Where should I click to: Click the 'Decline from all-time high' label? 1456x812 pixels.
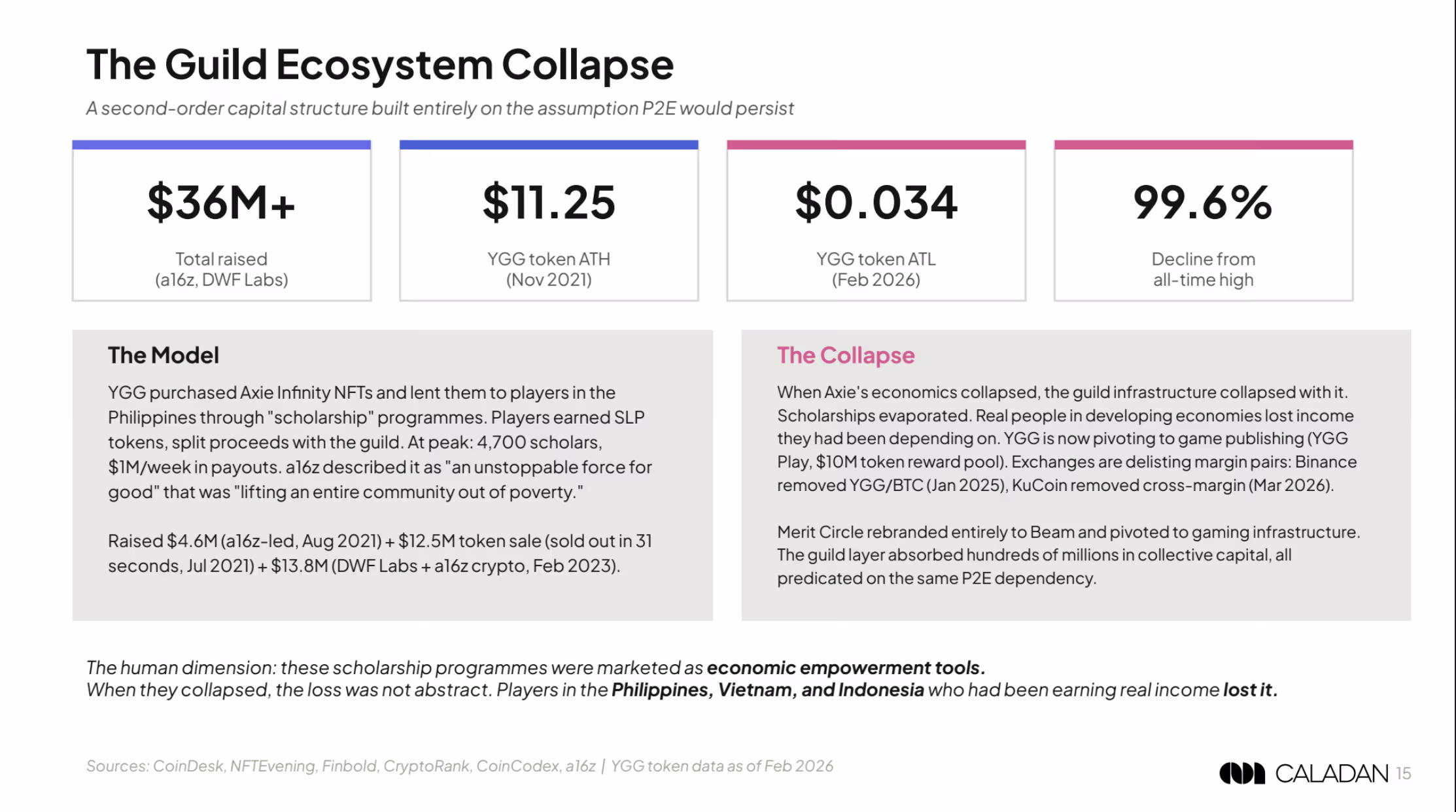click(x=1203, y=269)
